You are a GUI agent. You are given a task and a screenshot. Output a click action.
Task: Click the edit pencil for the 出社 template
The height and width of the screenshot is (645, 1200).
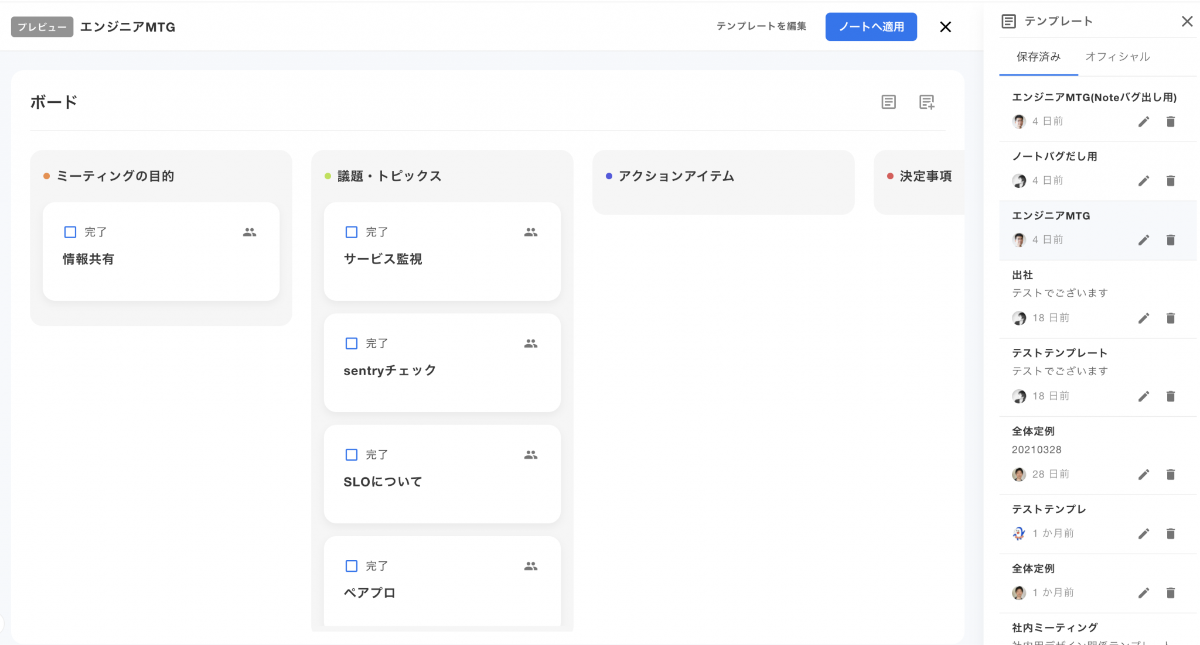tap(1144, 318)
